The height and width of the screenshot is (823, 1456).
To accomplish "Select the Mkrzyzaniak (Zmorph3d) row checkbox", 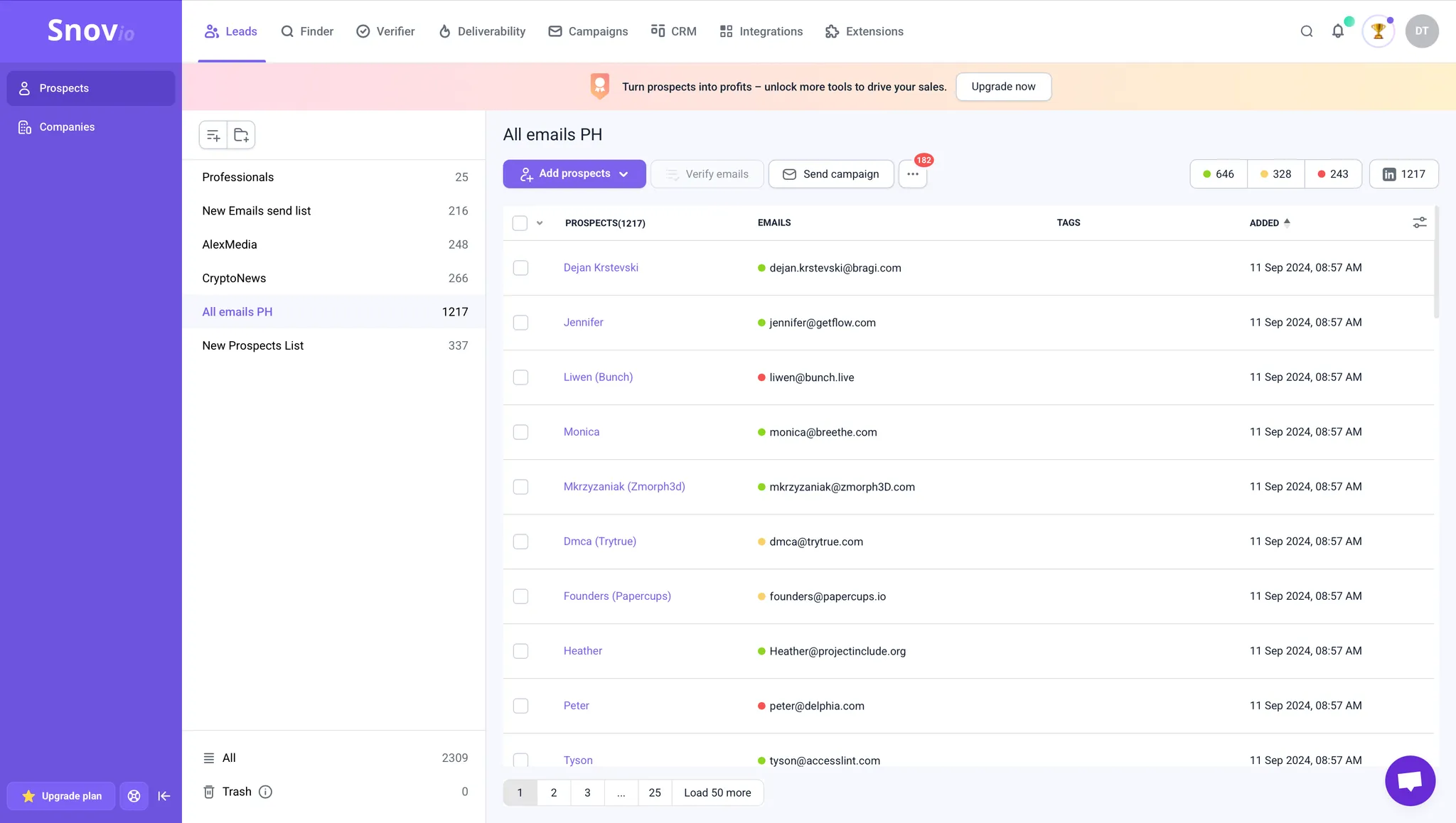I will coord(520,487).
